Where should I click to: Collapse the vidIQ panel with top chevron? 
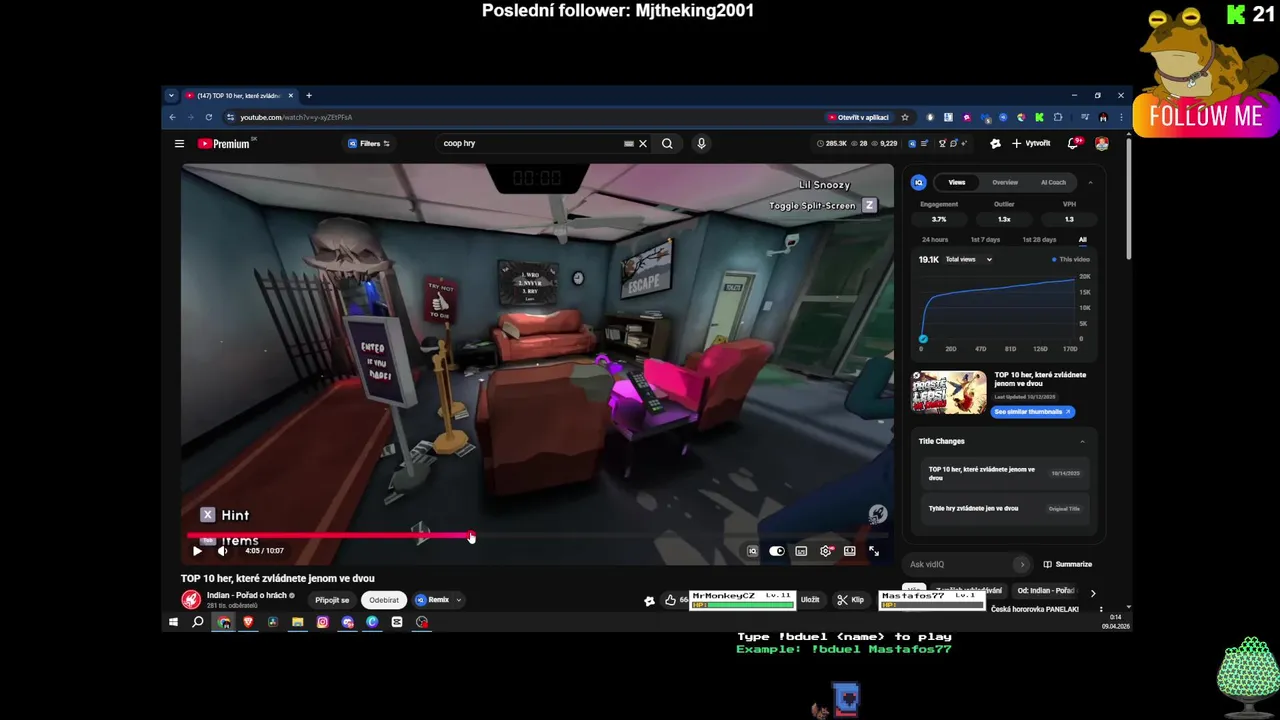pos(1090,183)
